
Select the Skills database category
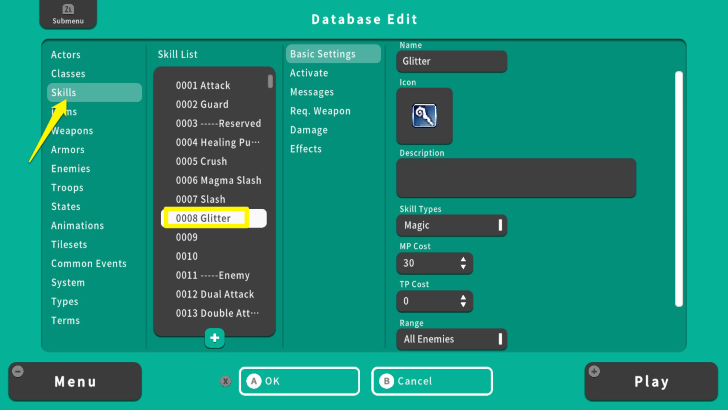point(94,92)
